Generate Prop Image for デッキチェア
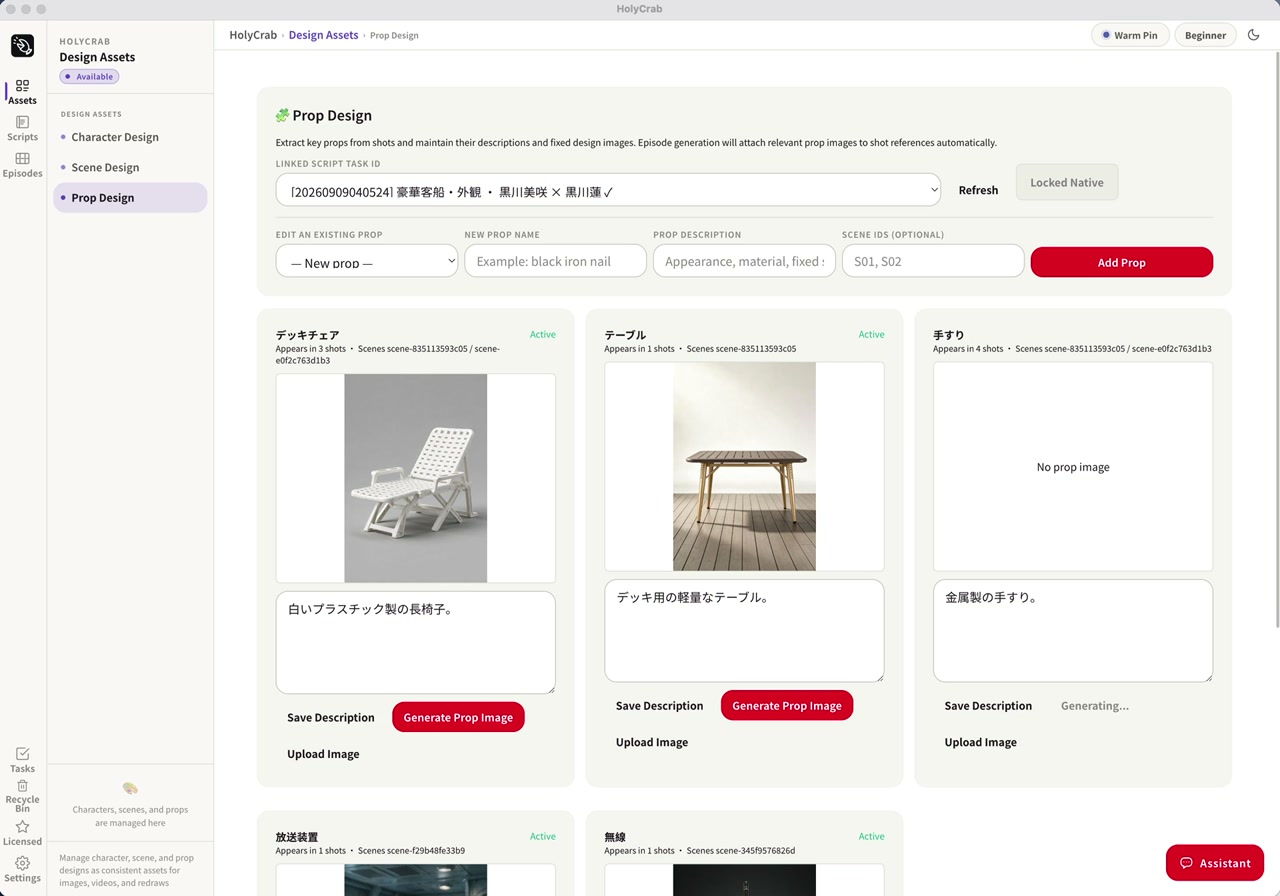Screen dimensions: 1280x896 pos(458,717)
